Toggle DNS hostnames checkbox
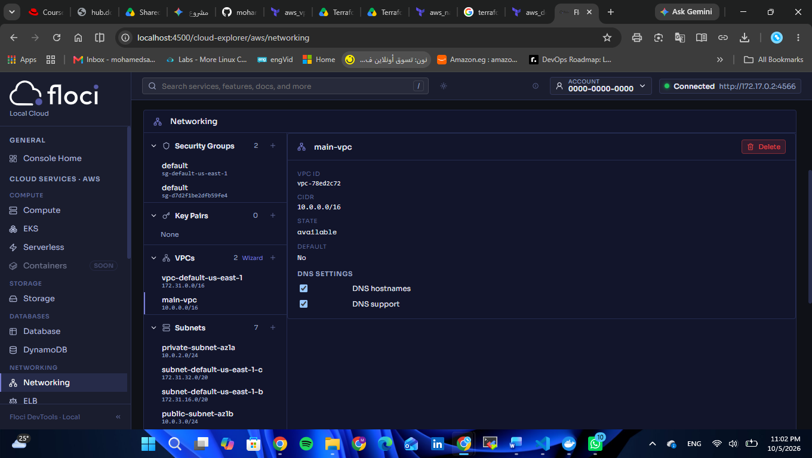Viewport: 812px width, 458px height. [x=303, y=289]
